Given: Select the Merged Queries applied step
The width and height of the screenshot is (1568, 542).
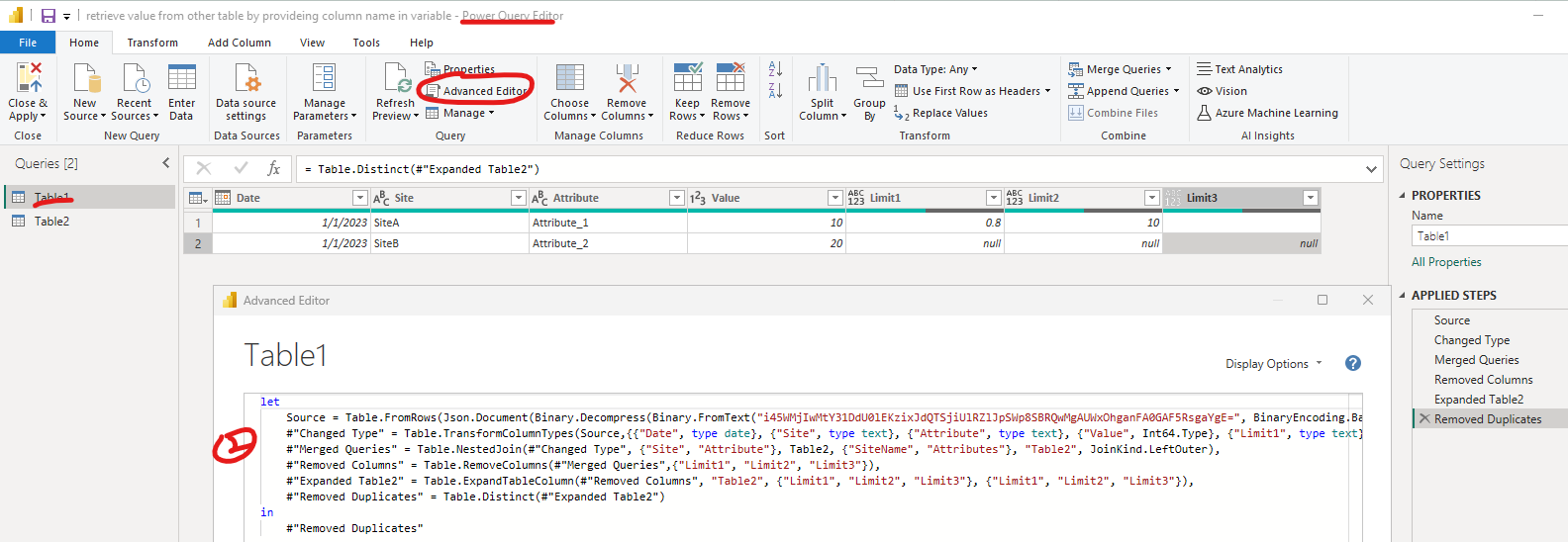Looking at the screenshot, I should tap(1490, 360).
